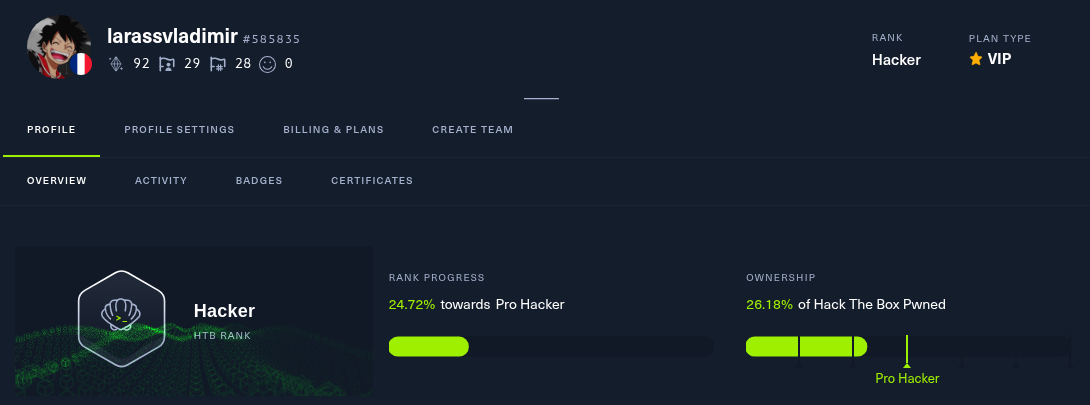View the Badges sub-tab
Image resolution: width=1090 pixels, height=405 pixels.
(x=259, y=181)
